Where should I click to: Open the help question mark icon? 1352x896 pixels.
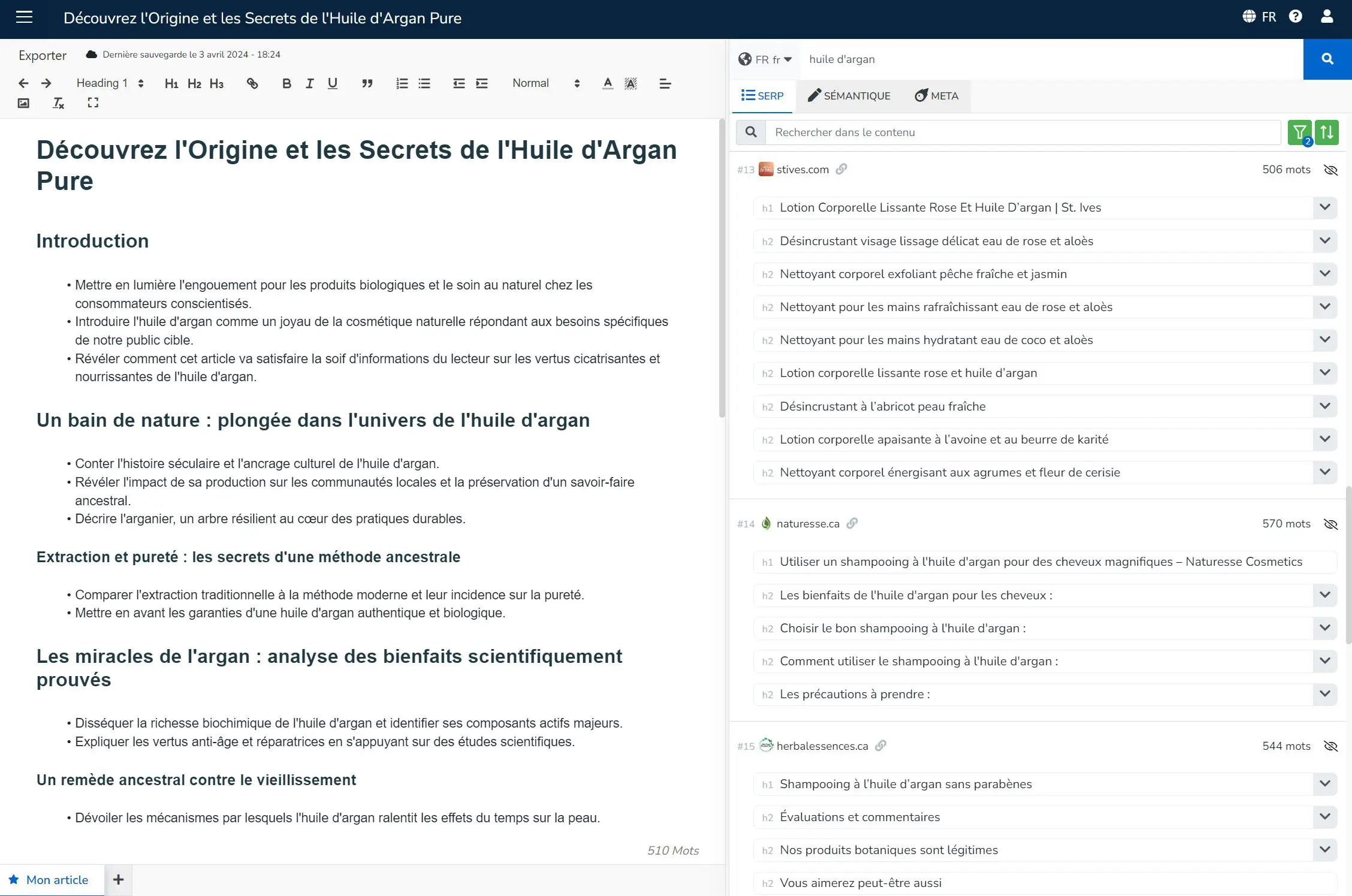[1296, 17]
